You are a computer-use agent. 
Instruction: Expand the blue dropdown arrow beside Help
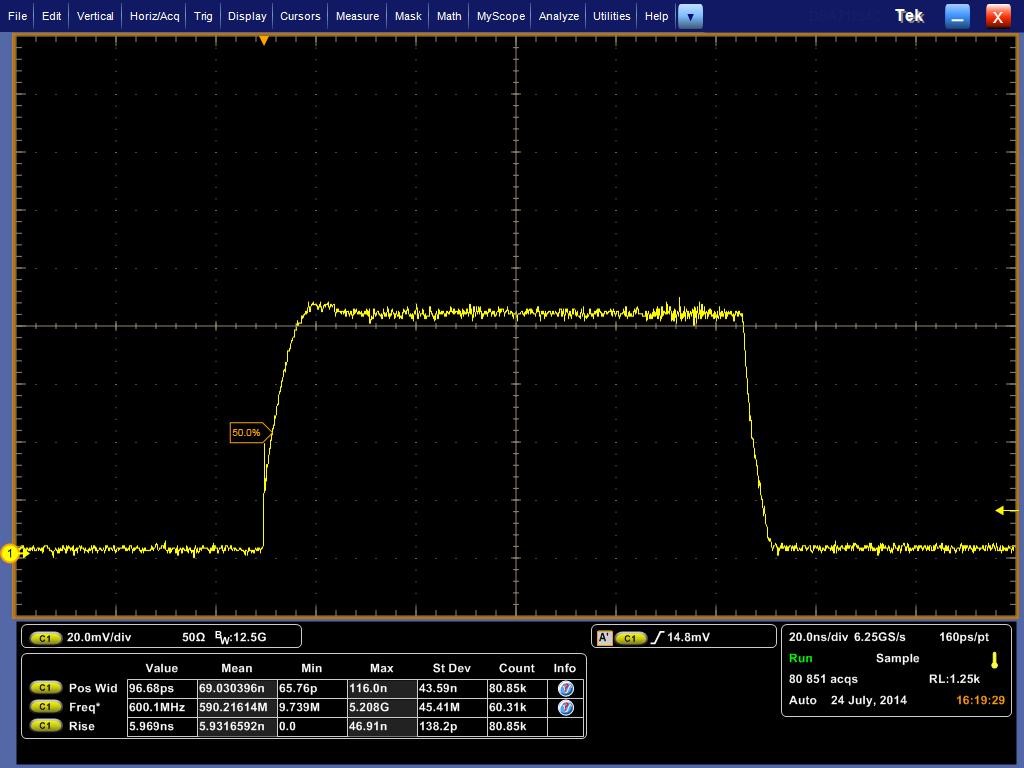point(690,16)
